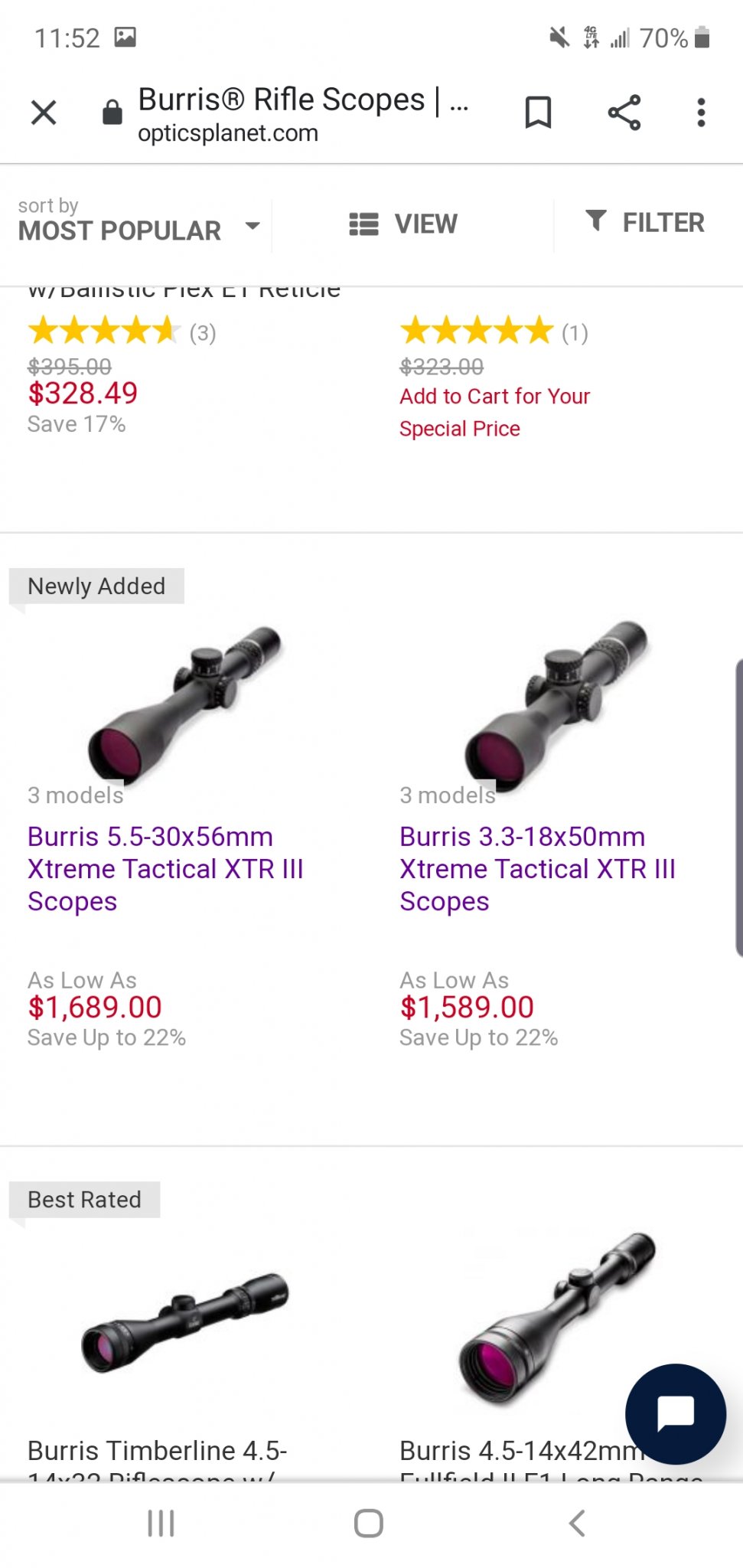
Task: Select the 5.5-30x56mm scope product image
Action: [185, 702]
